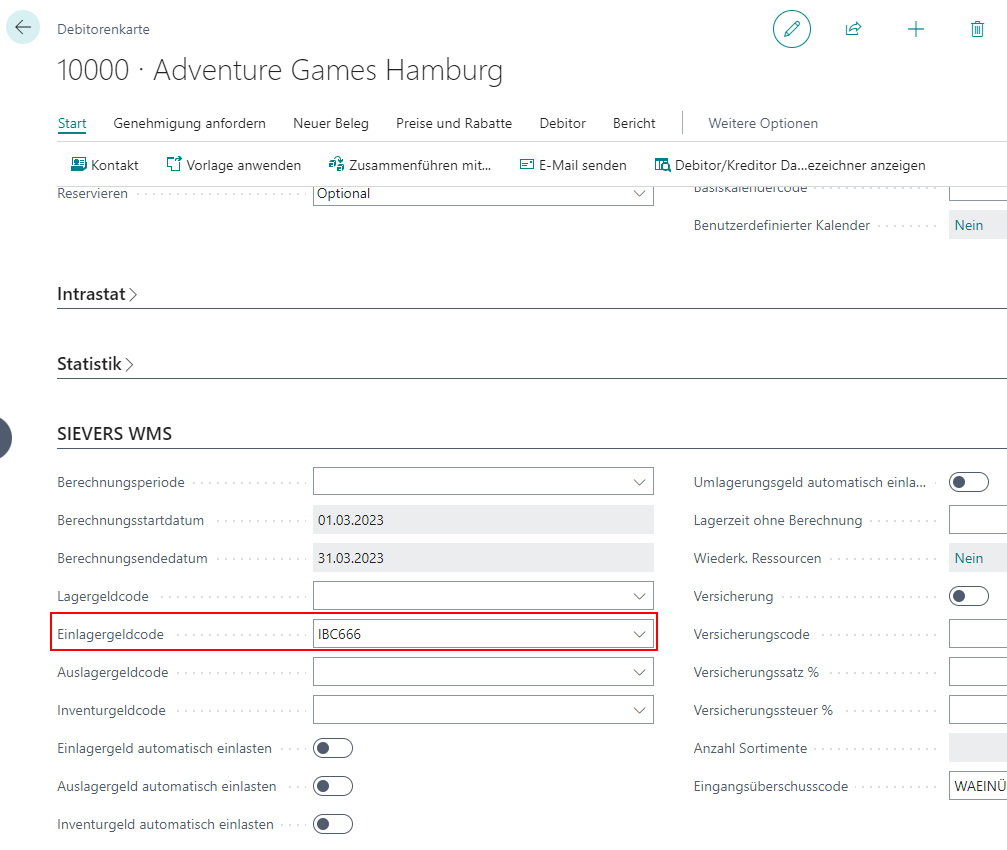The width and height of the screenshot is (1007, 850).
Task: Open the Kontakt action
Action: coord(104,165)
